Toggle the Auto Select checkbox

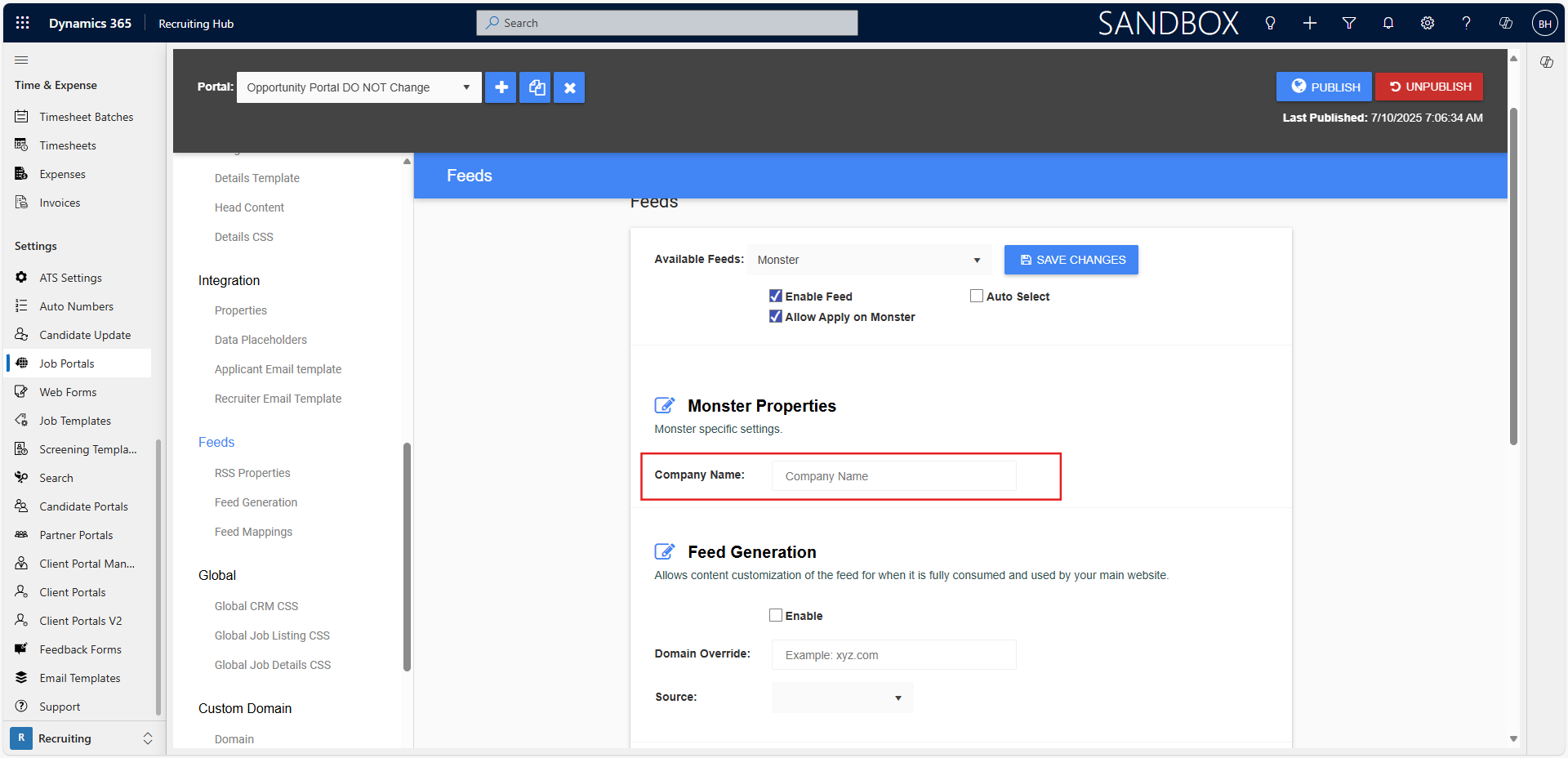click(x=977, y=296)
